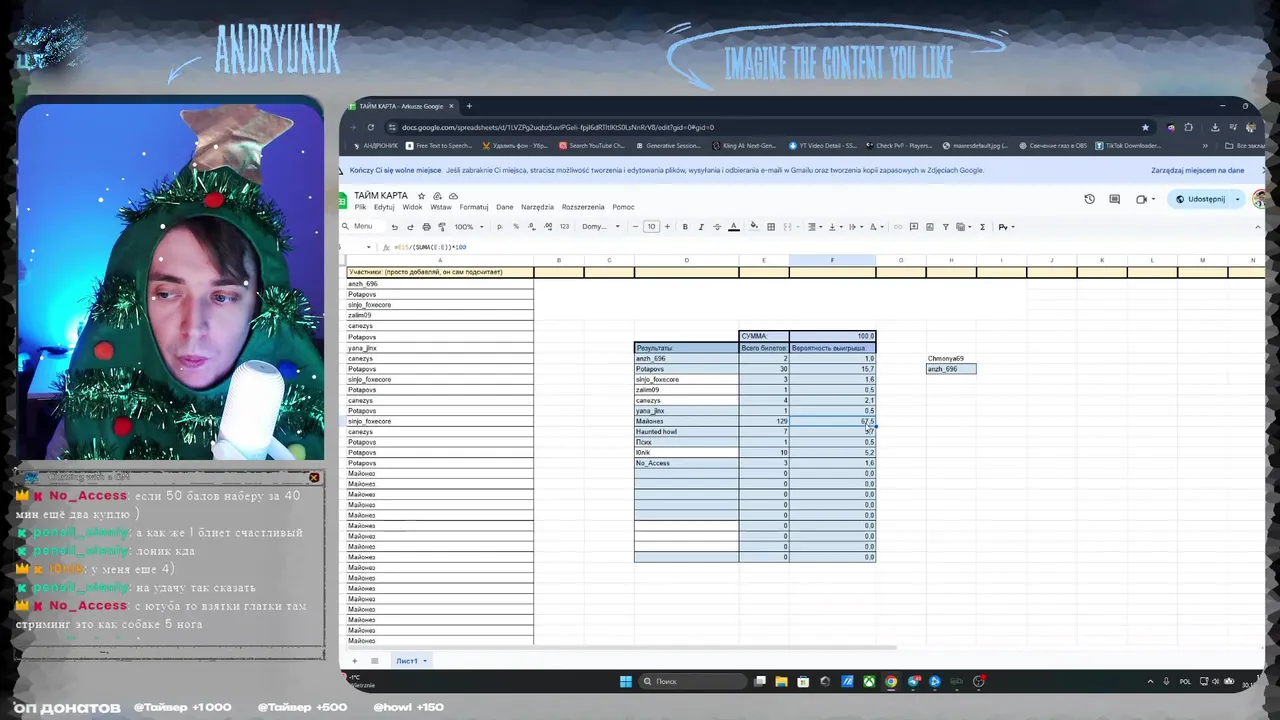This screenshot has width=1280, height=720.
Task: Increase font size with plus button
Action: (667, 227)
